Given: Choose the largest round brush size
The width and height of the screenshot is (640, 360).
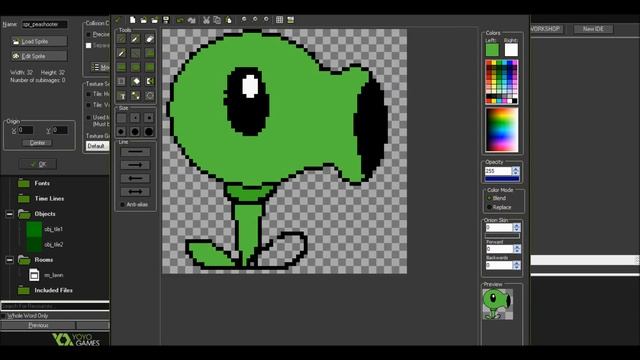Looking at the screenshot, I should click(149, 131).
